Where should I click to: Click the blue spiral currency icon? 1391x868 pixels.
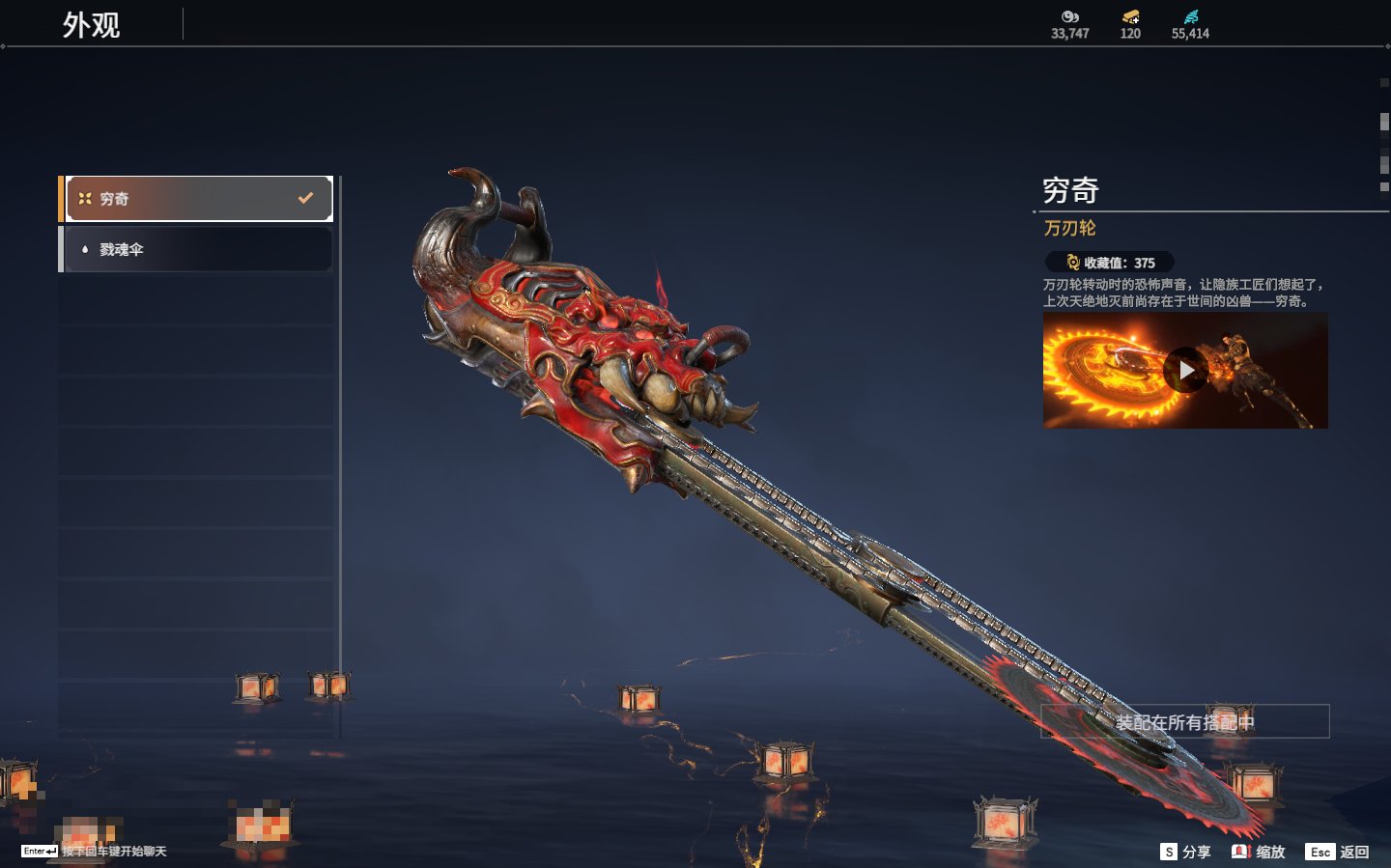1190,16
